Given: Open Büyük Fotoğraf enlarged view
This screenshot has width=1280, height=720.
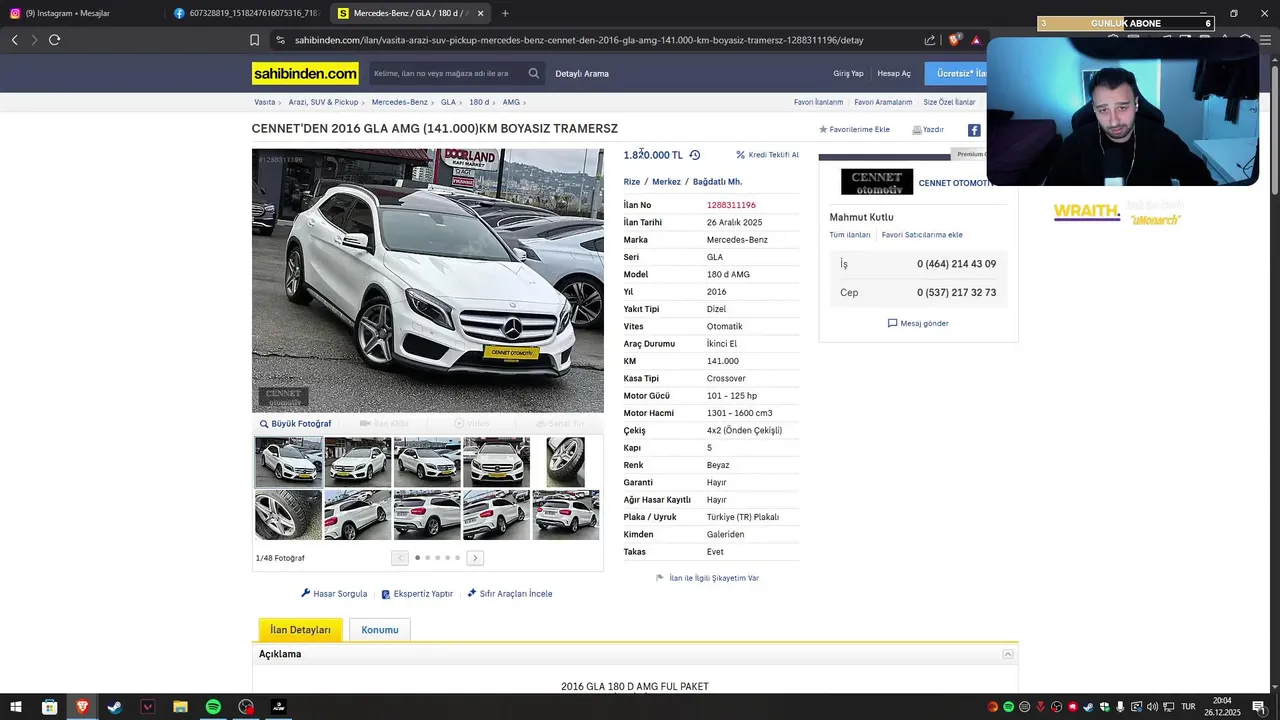Looking at the screenshot, I should pyautogui.click(x=294, y=424).
